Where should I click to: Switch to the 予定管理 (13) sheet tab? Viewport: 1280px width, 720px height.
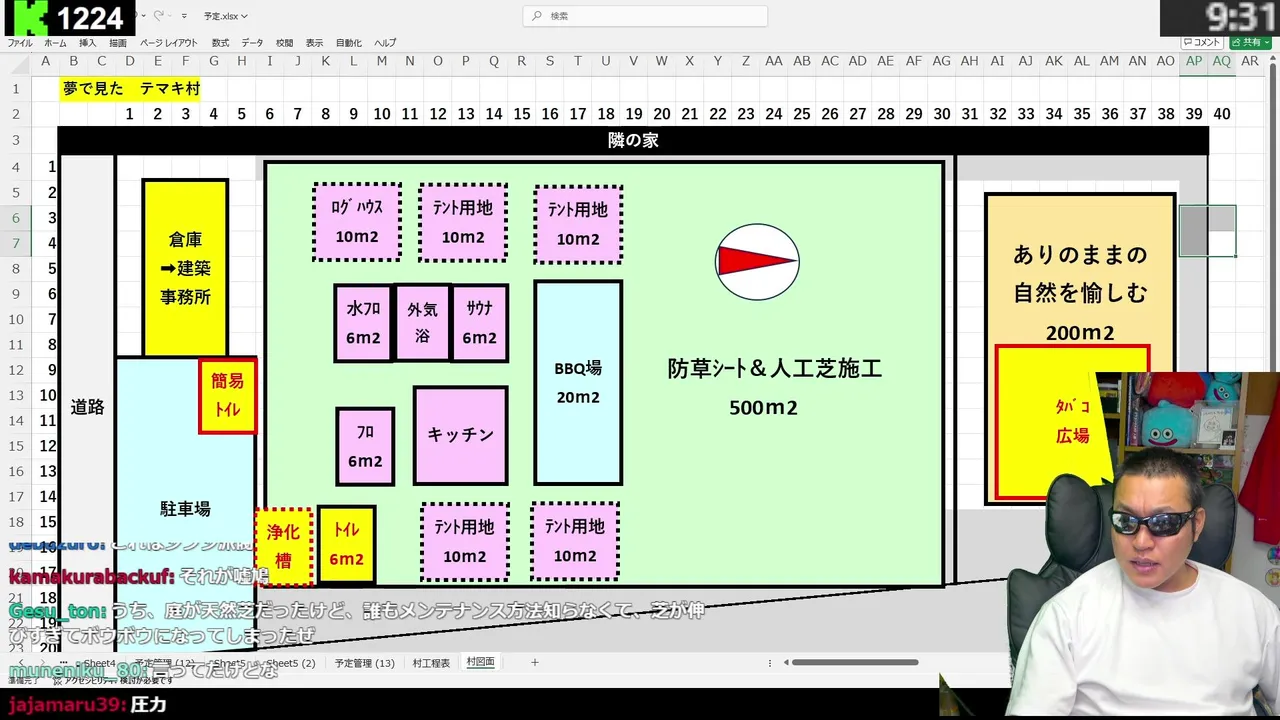pyautogui.click(x=364, y=663)
